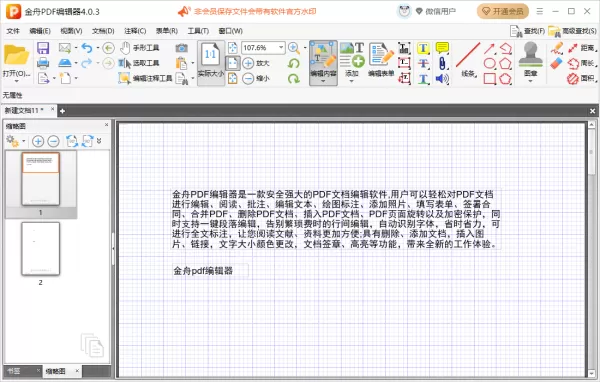Image resolution: width=600 pixels, height=382 pixels.
Task: Click the yellow sticky note comment icon
Action: 442,48
